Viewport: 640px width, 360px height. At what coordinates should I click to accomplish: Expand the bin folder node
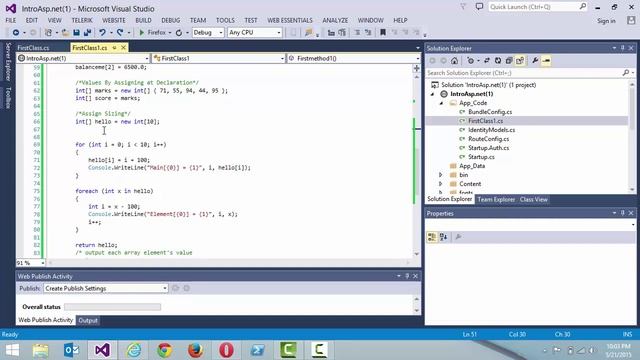coord(441,175)
